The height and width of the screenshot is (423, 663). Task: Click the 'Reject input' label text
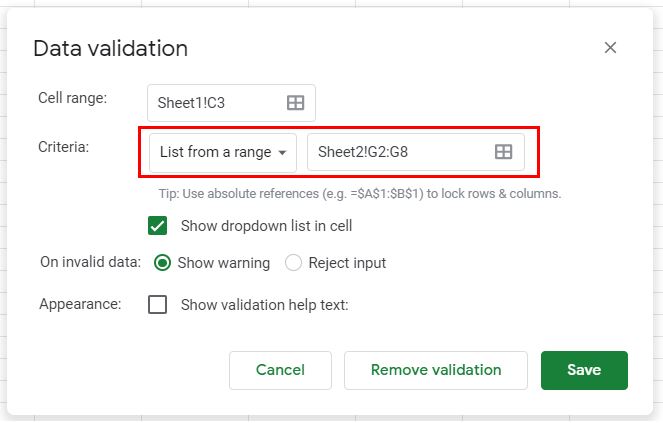347,263
